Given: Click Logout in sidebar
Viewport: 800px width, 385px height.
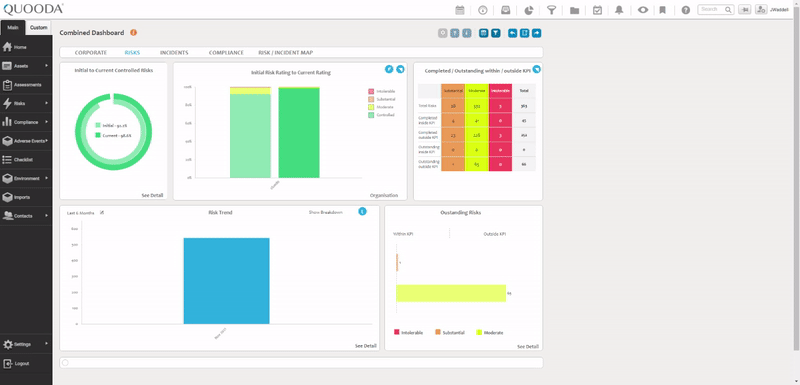Looking at the screenshot, I should pyautogui.click(x=26, y=364).
